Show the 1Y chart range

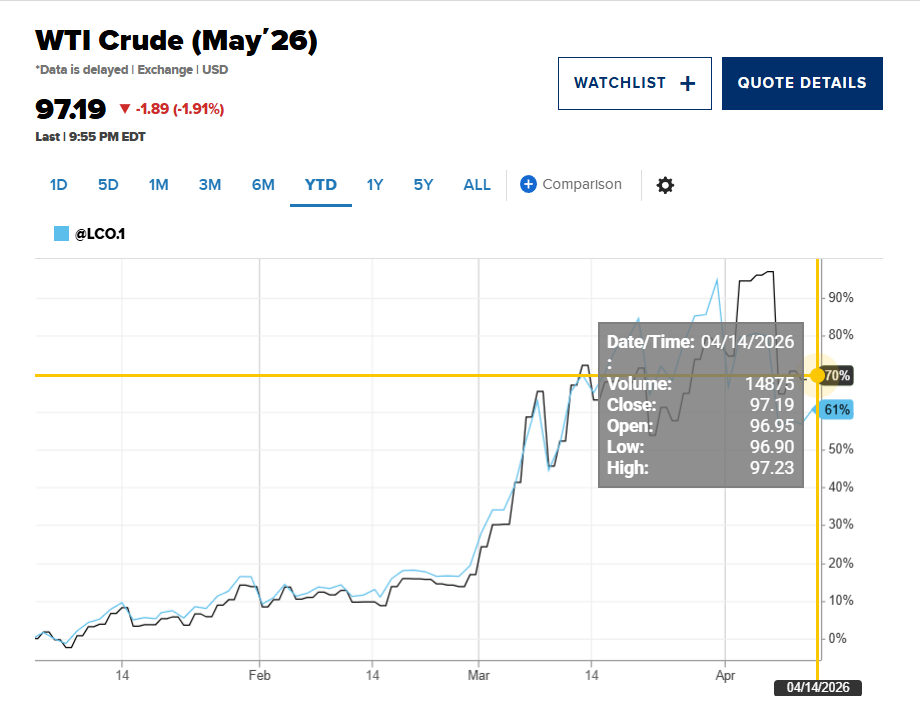375,185
